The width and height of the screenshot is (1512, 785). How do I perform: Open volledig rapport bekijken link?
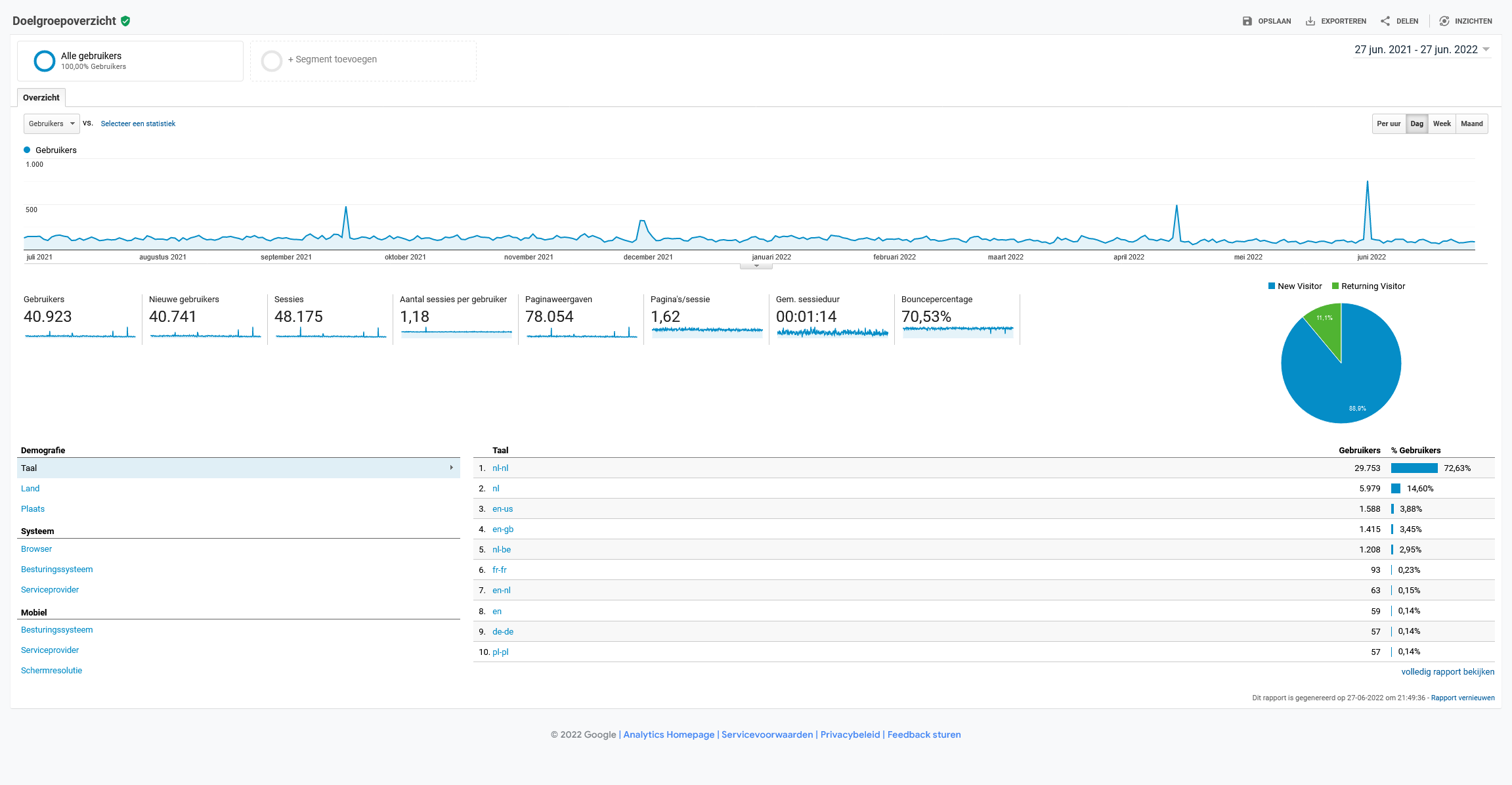pos(1448,671)
